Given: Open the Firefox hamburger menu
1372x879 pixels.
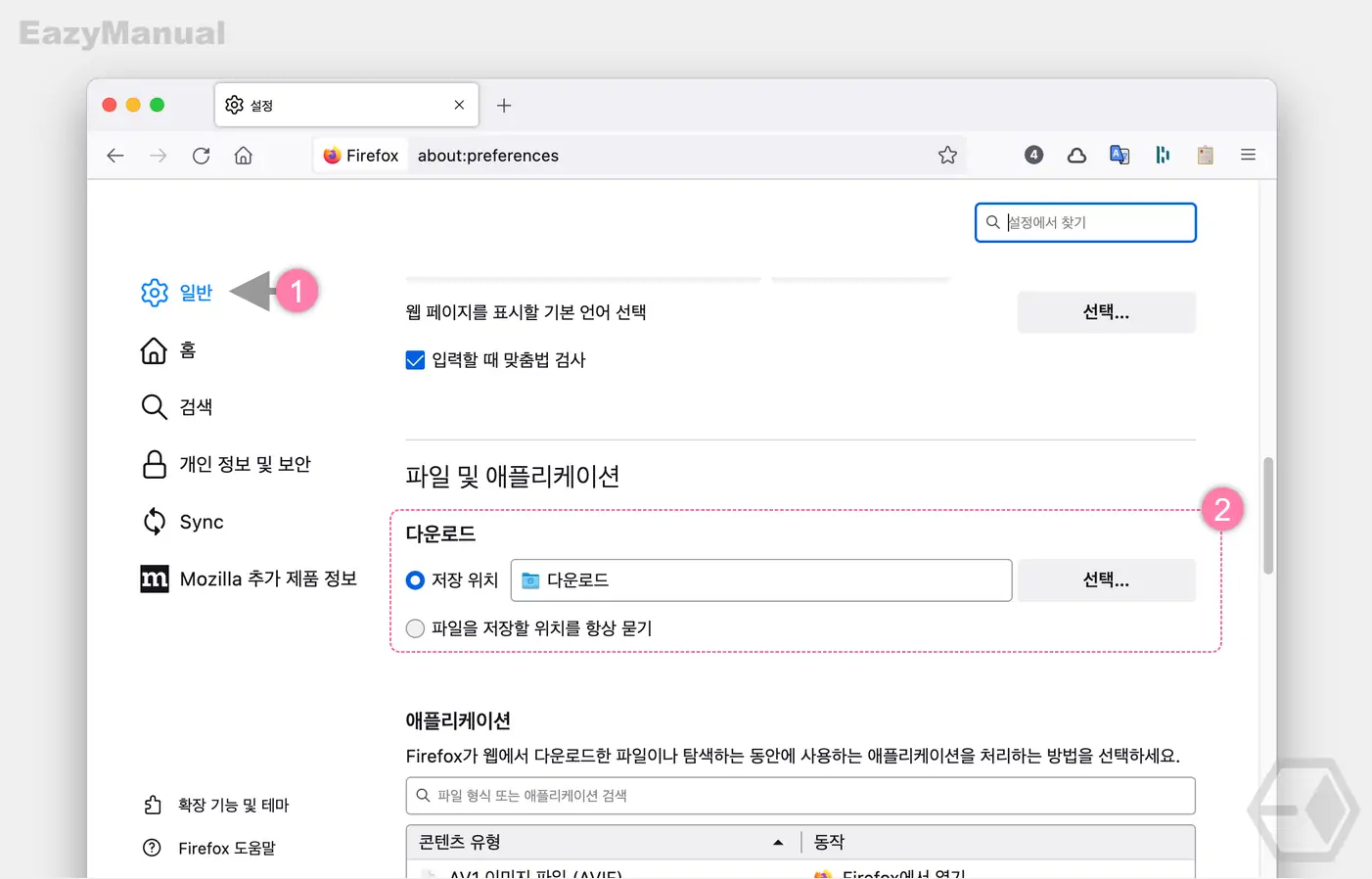Looking at the screenshot, I should [1248, 155].
